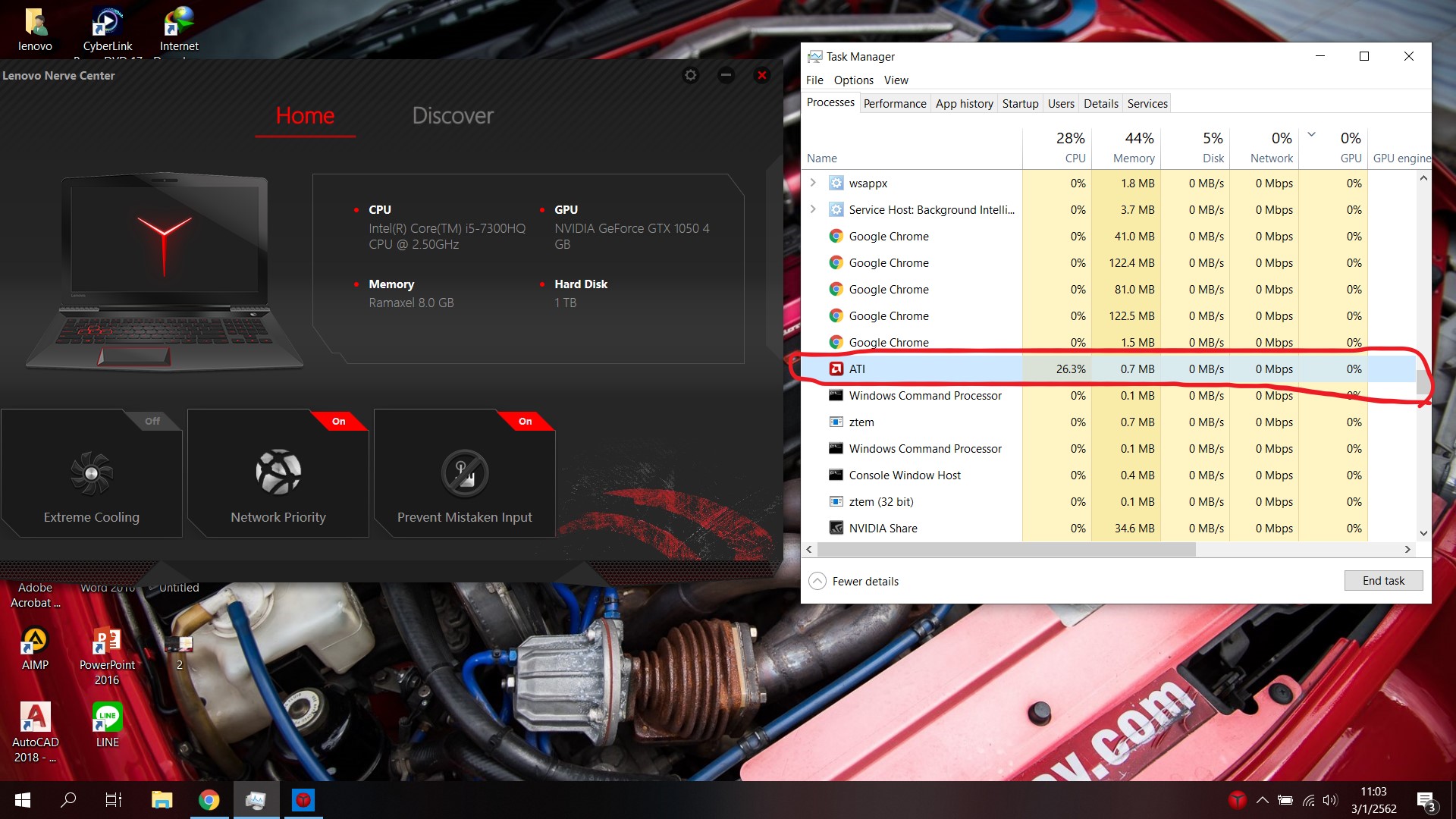
Task: Open the lenovo user folder desktop icon
Action: (35, 30)
